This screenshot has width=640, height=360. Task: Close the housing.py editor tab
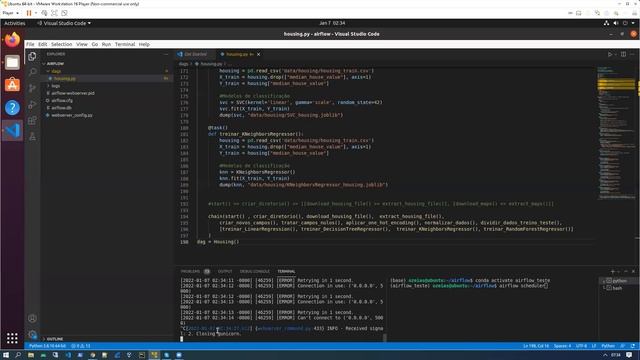(x=258, y=54)
